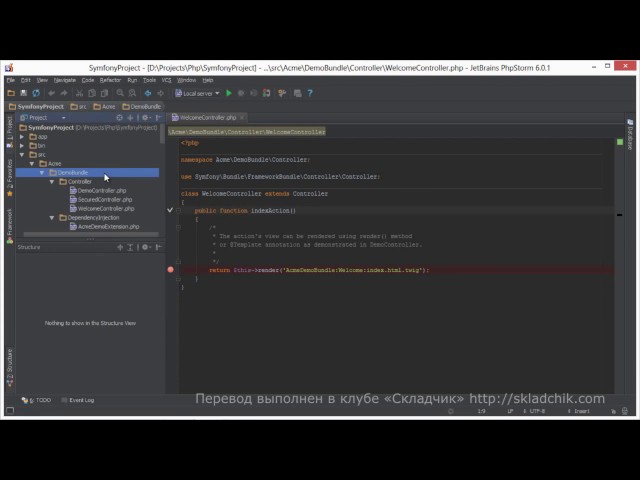Click the Back navigation arrow
The height and width of the screenshot is (480, 640).
point(148,93)
